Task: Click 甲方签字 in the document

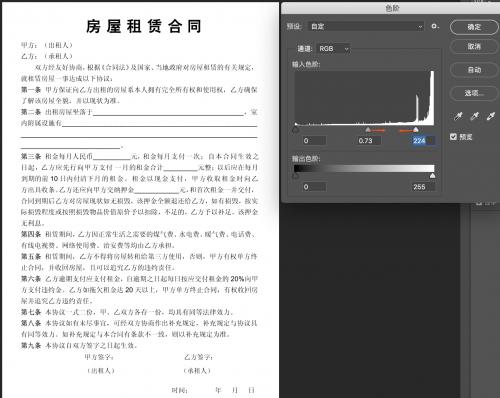Action: click(x=99, y=357)
